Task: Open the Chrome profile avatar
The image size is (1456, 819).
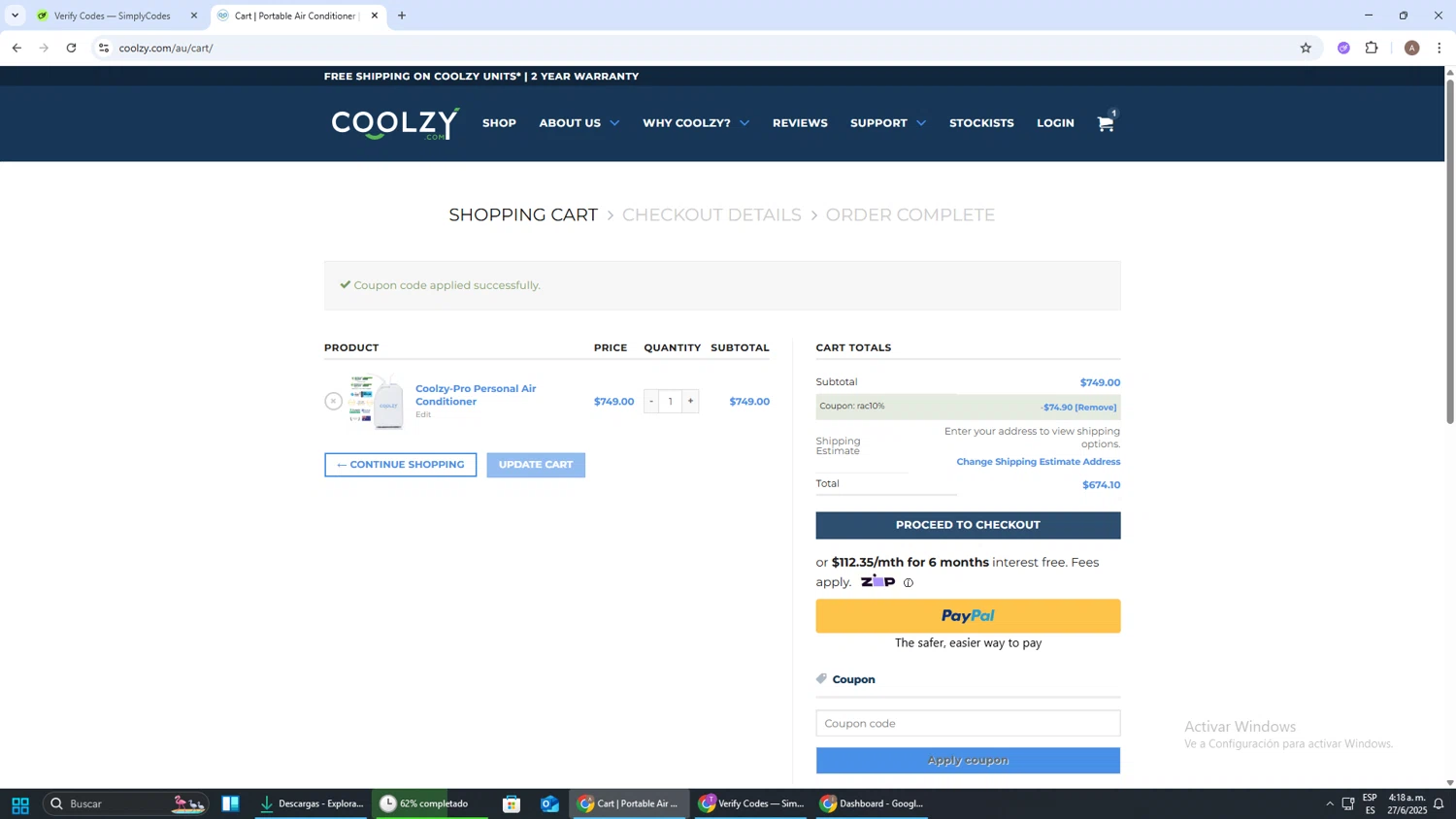Action: click(1411, 48)
